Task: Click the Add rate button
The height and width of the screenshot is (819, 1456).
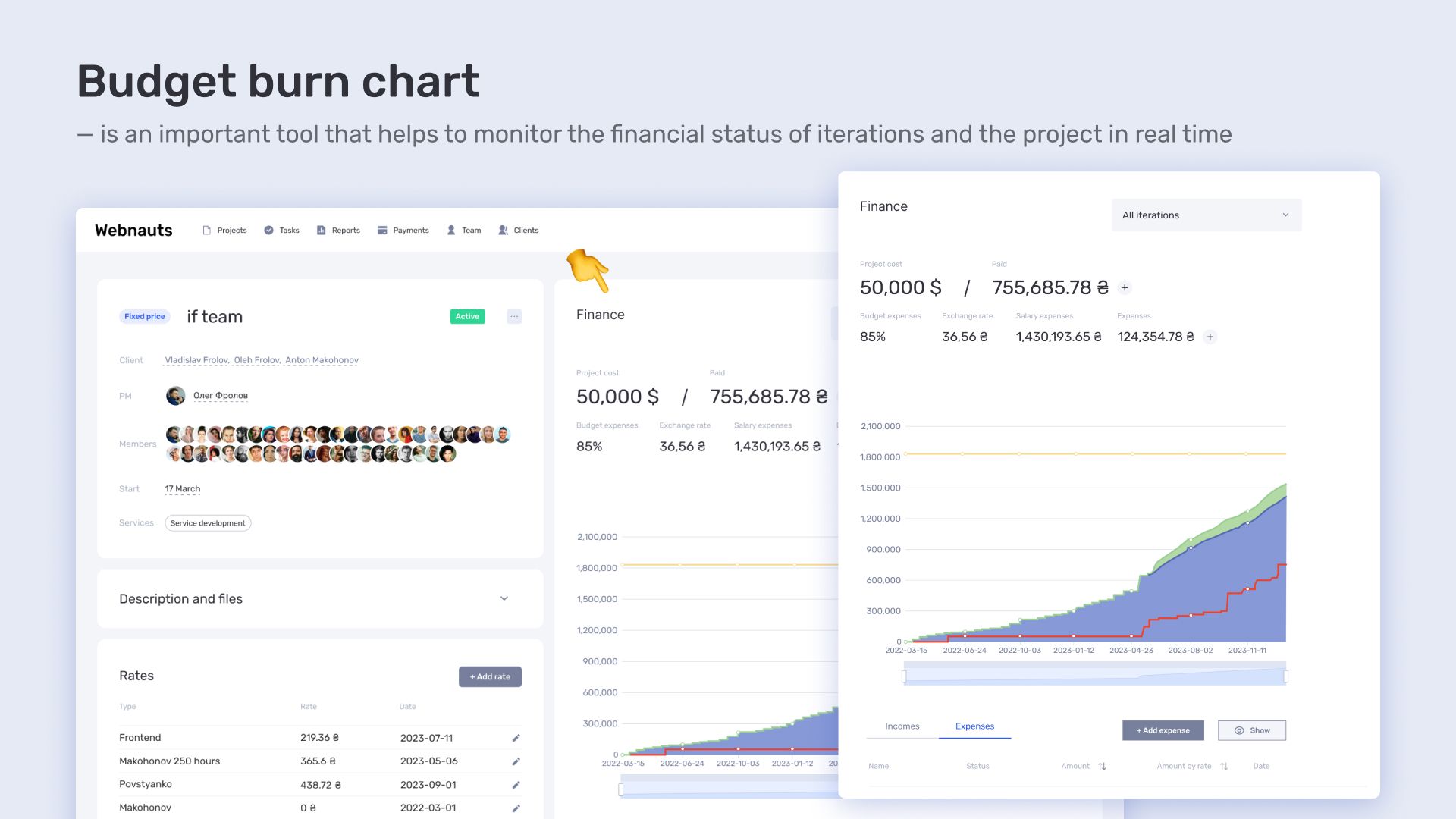Action: (490, 676)
